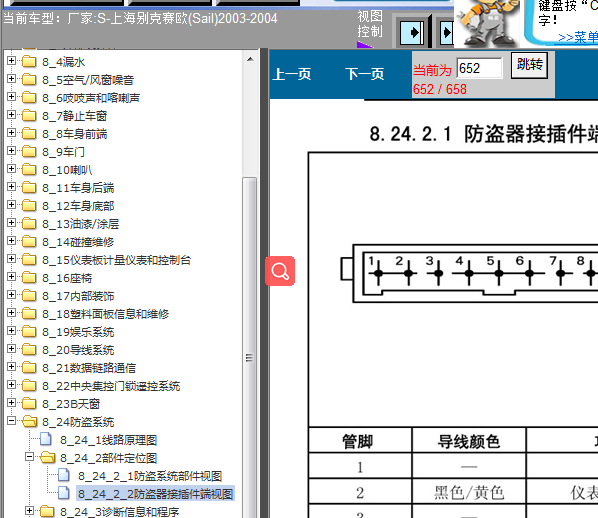
Task: Collapse the 8_24防盗系统 node
Action: coord(11,421)
